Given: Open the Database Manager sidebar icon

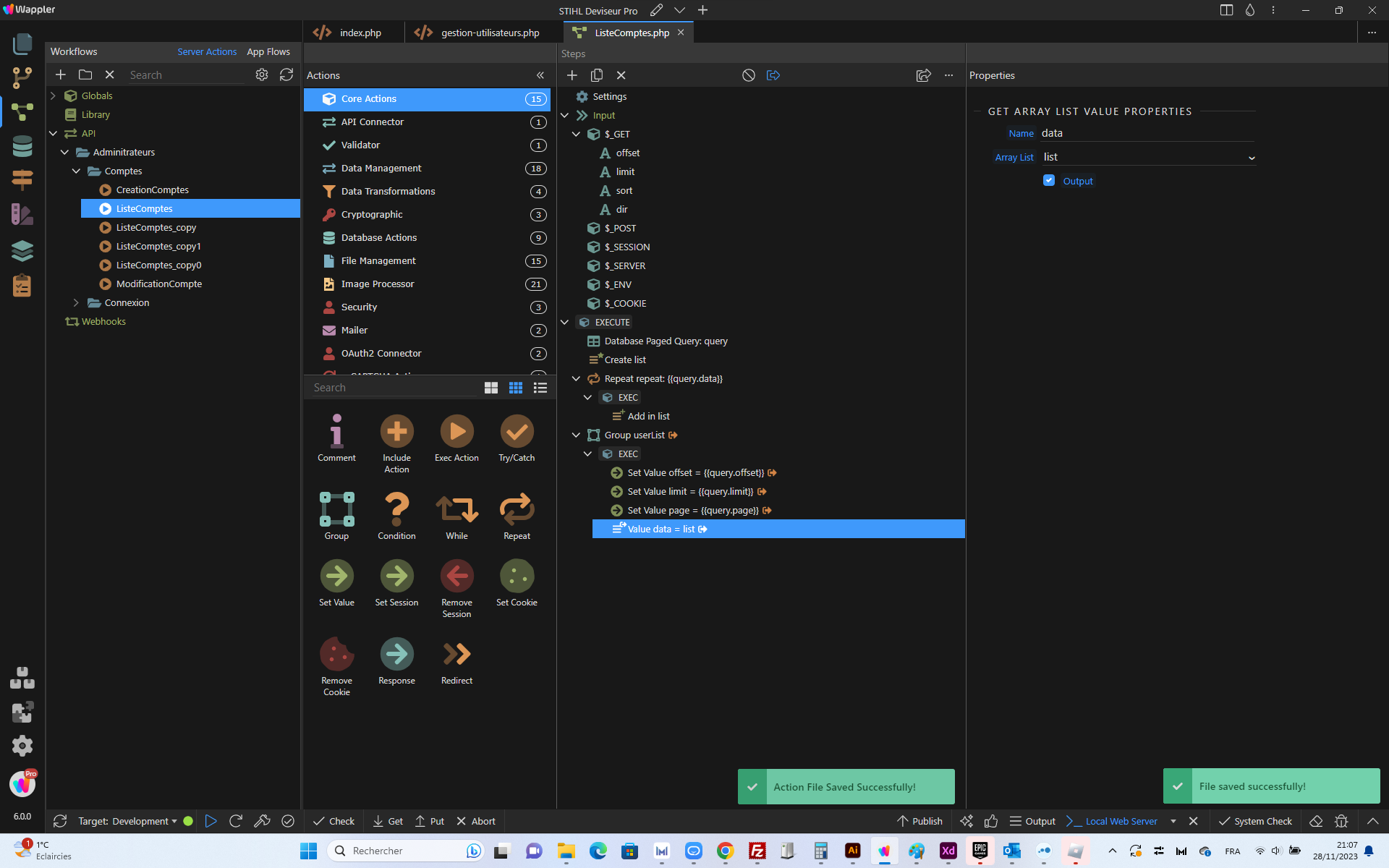Looking at the screenshot, I should pyautogui.click(x=22, y=146).
